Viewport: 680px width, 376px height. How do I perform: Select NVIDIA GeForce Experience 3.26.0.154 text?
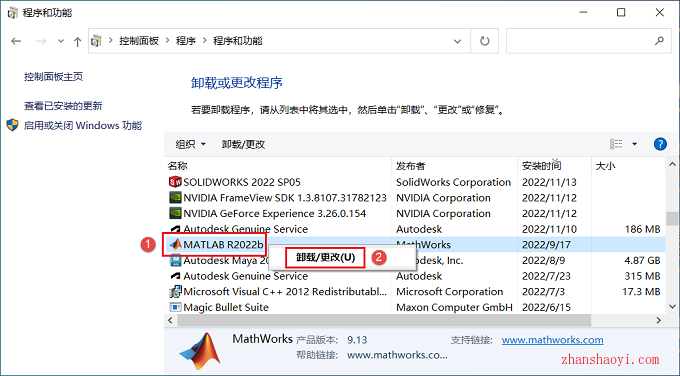click(x=275, y=213)
